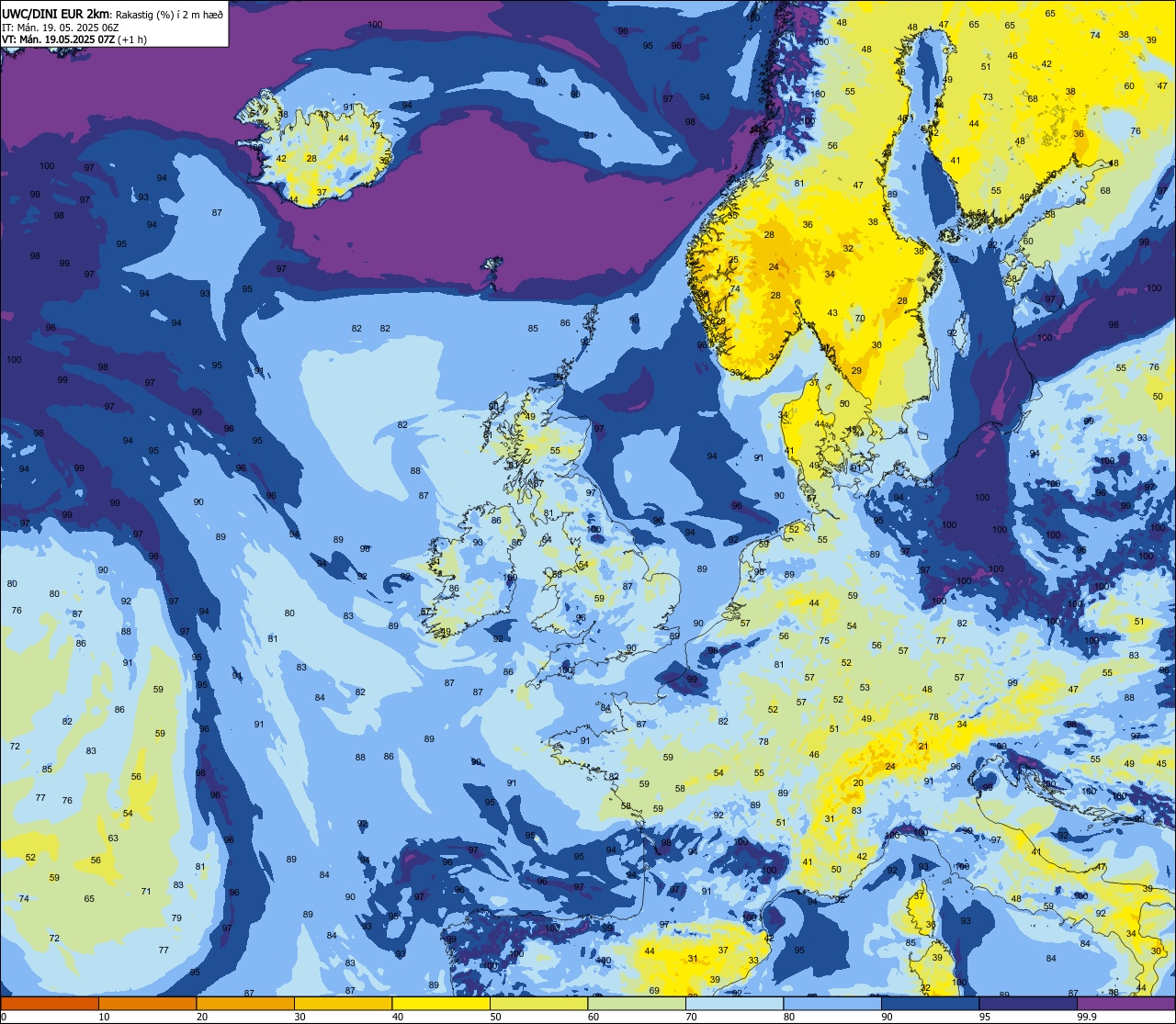Pick the legend segment between 30 and 40
This screenshot has width=1176, height=1024.
(343, 1004)
